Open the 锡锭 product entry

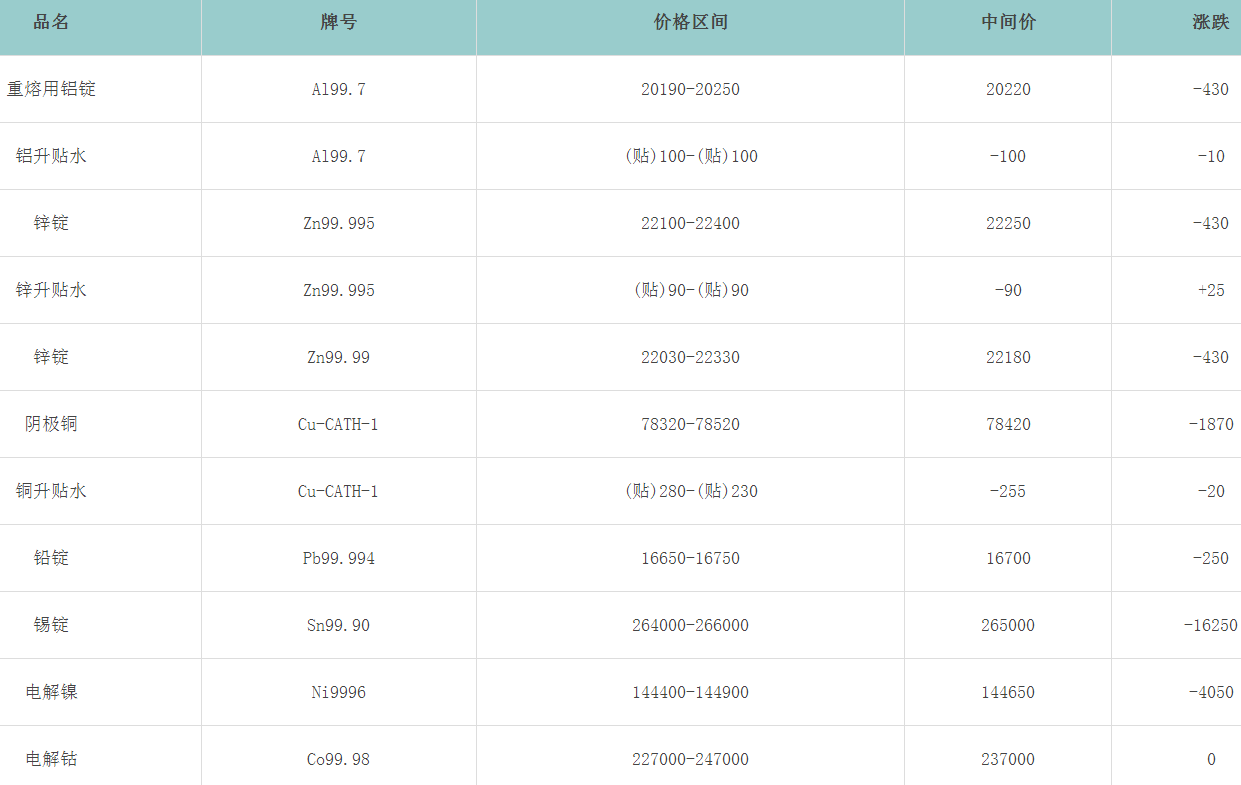pyautogui.click(x=51, y=625)
